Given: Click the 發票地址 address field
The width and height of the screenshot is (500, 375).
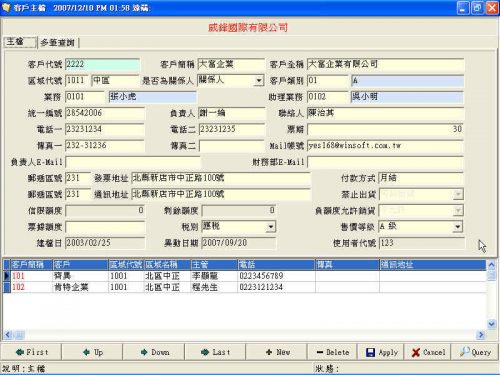Looking at the screenshot, I should (221, 178).
